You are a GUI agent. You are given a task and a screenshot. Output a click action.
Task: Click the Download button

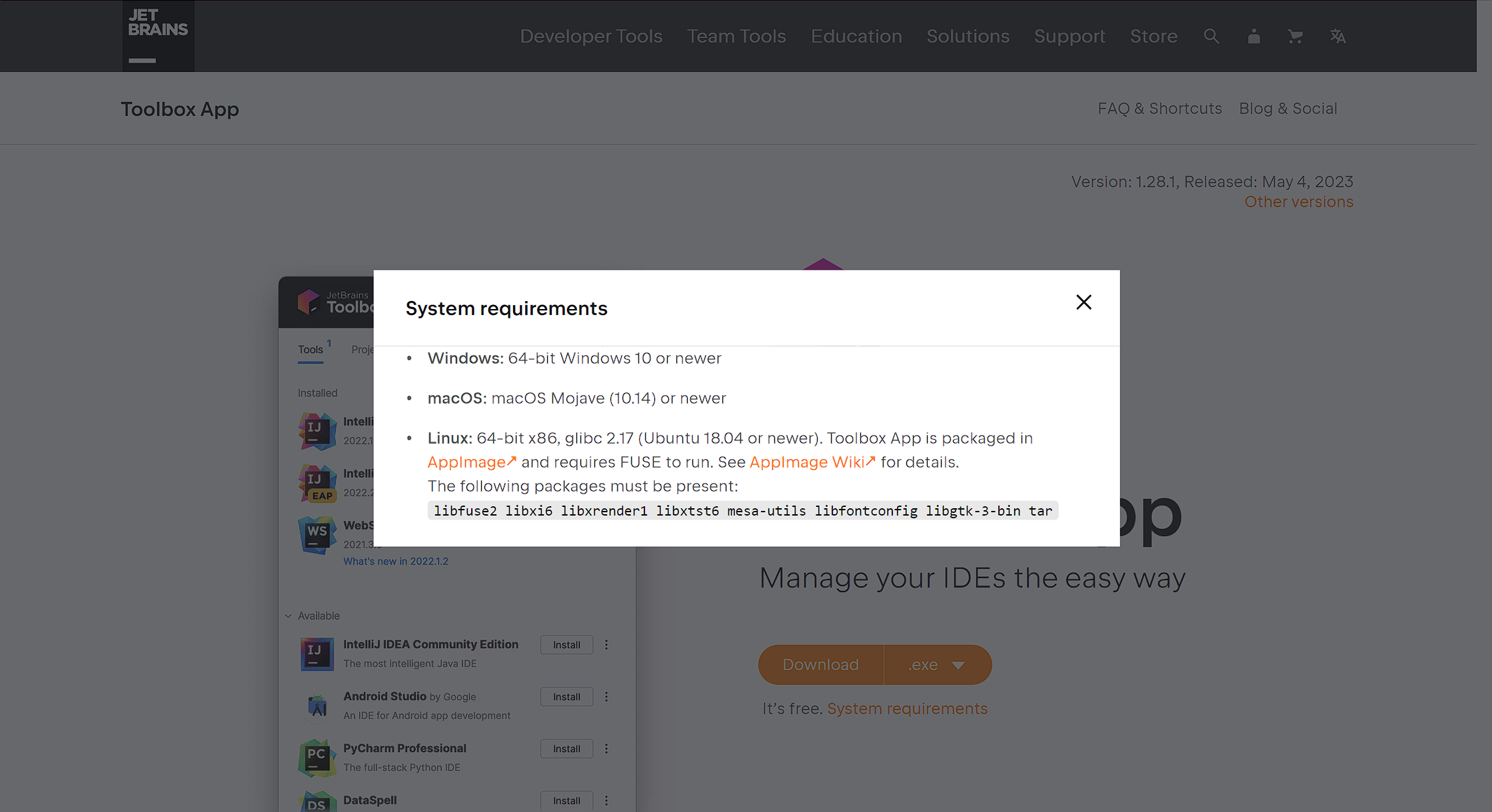point(820,664)
